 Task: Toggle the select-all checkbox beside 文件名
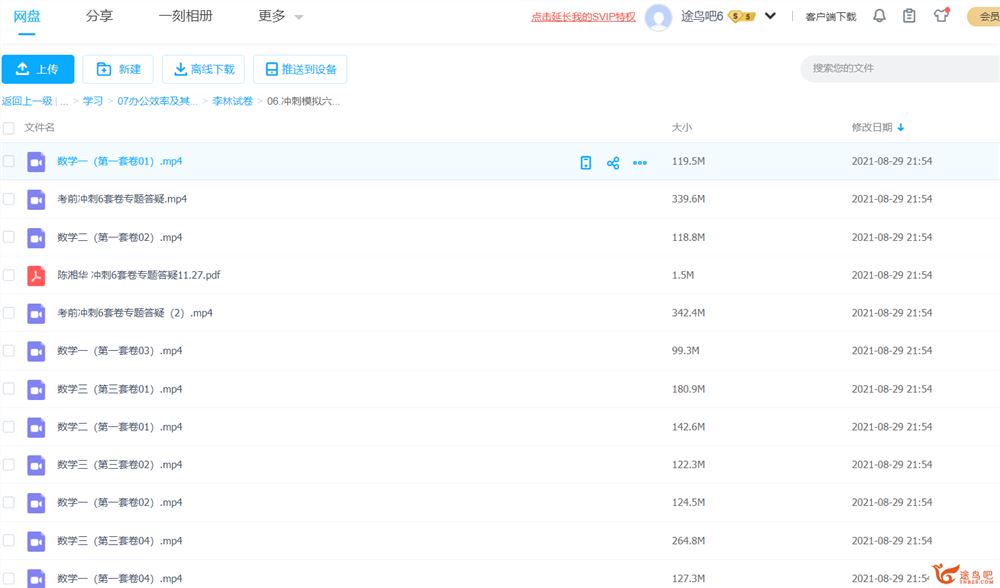(x=9, y=128)
